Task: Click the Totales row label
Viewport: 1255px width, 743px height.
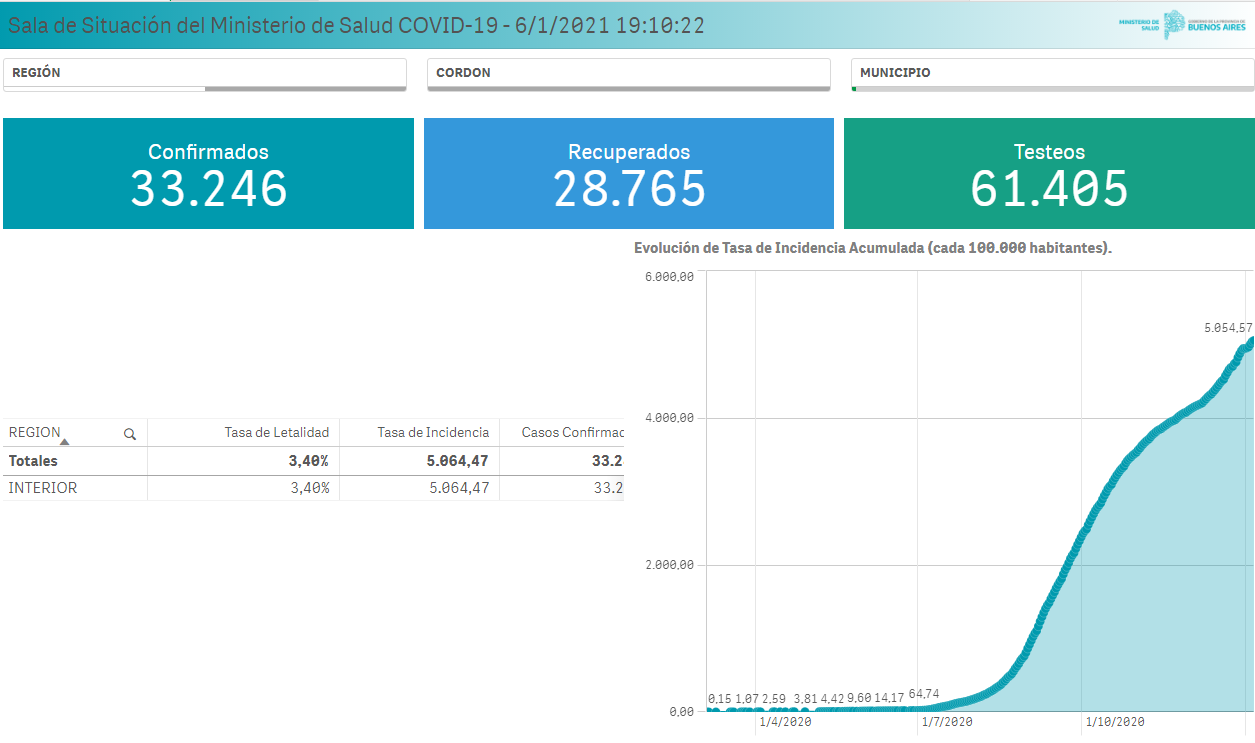Action: (33, 461)
